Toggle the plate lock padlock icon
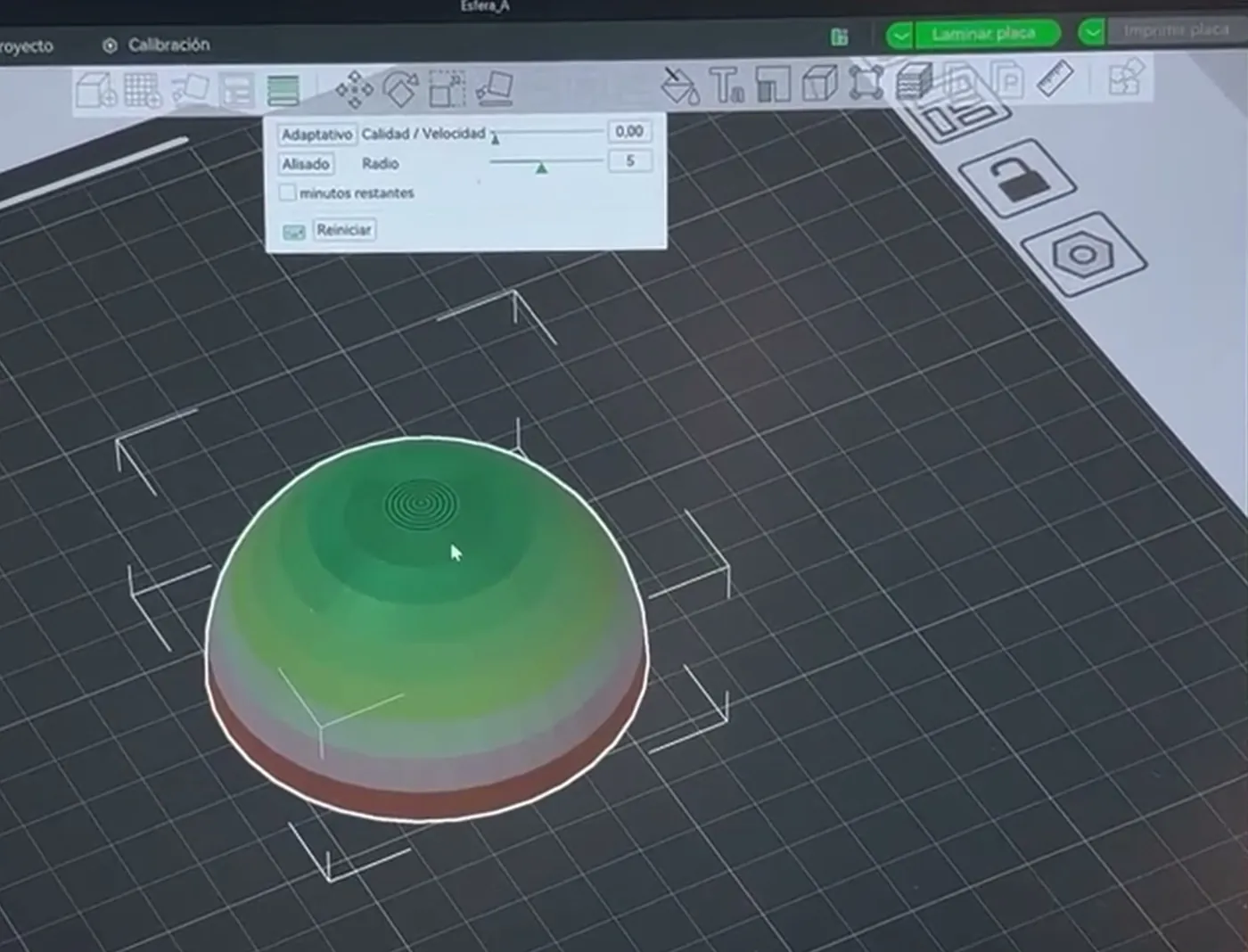This screenshot has height=952, width=1248. [x=1016, y=178]
